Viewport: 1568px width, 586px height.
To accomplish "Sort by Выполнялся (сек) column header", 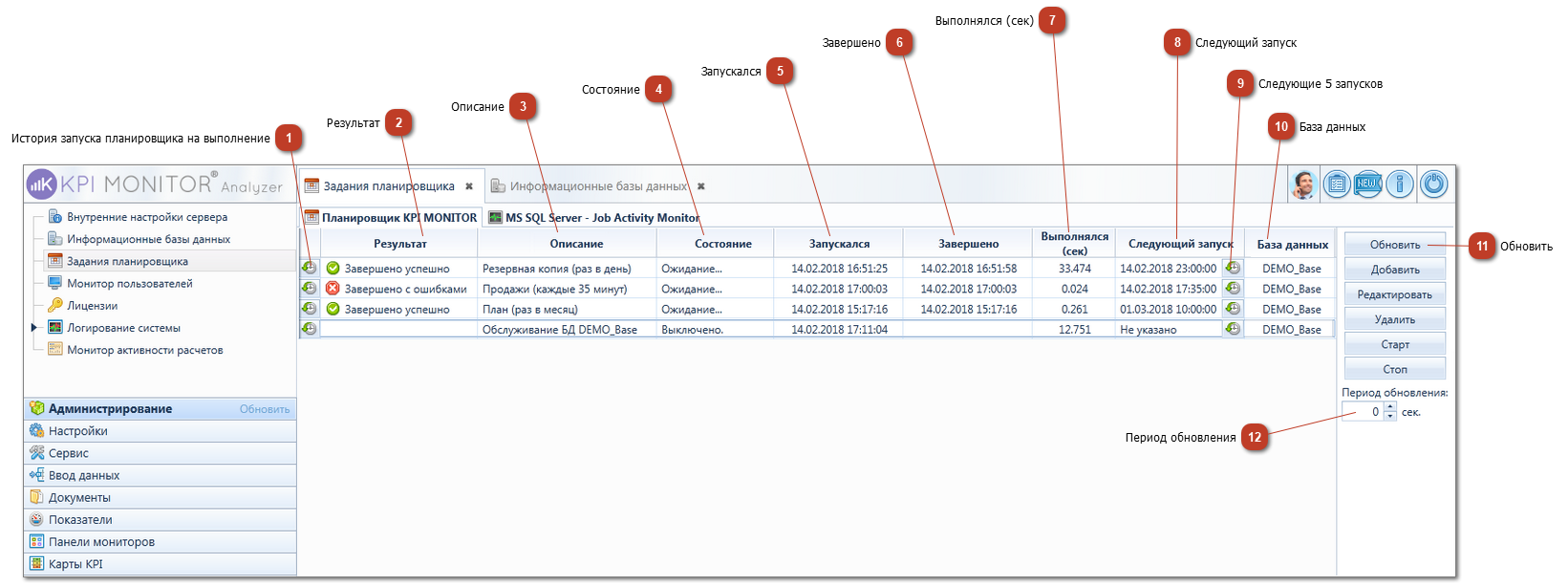I will click(x=1074, y=244).
